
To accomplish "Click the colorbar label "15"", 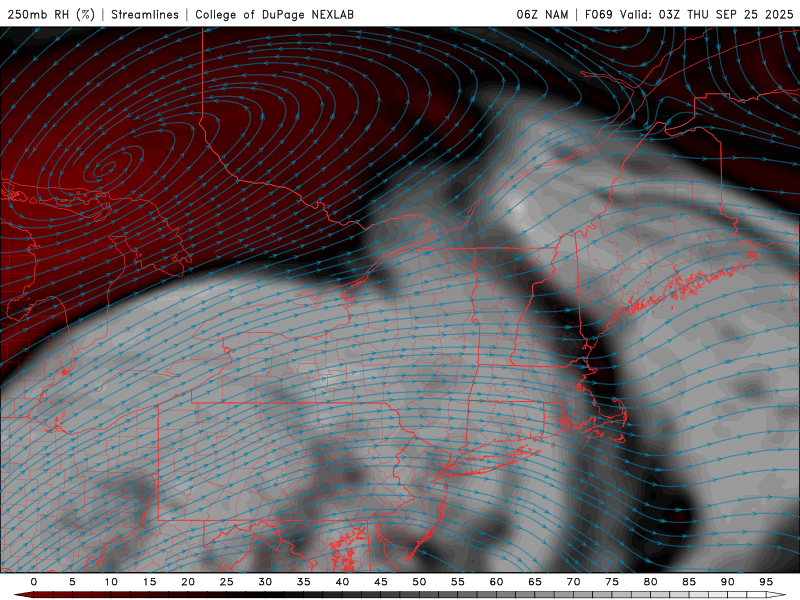I will click(x=149, y=582).
